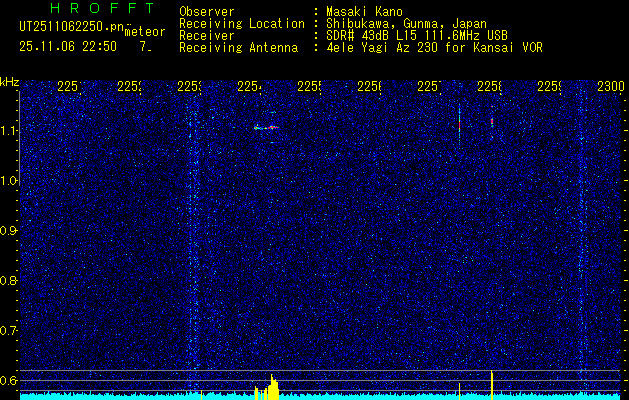The width and height of the screenshot is (629, 400).
Task: Click the 1.1 kHz frequency label
Action: (x=8, y=130)
